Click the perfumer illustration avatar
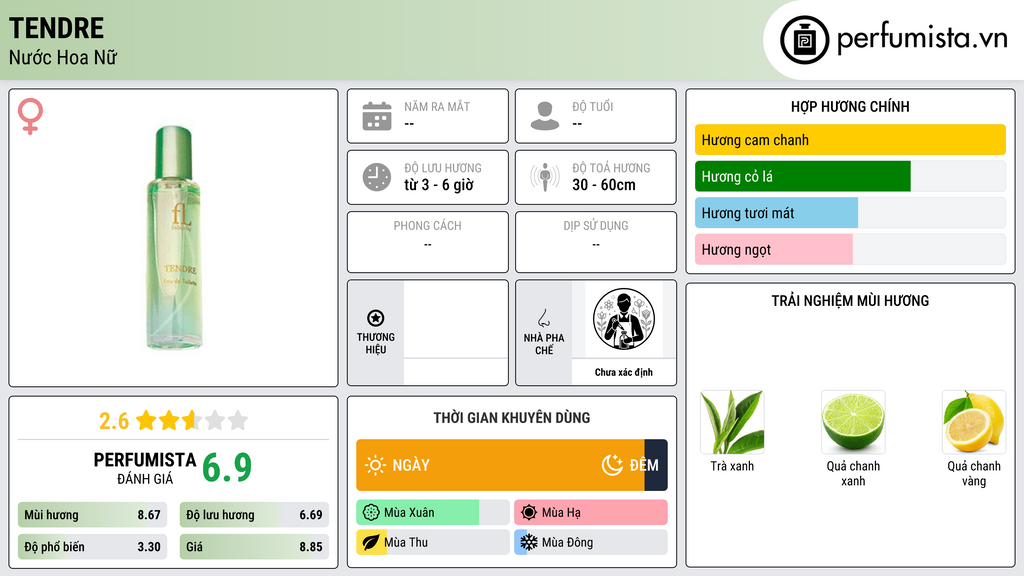1024x576 pixels. pos(624,319)
